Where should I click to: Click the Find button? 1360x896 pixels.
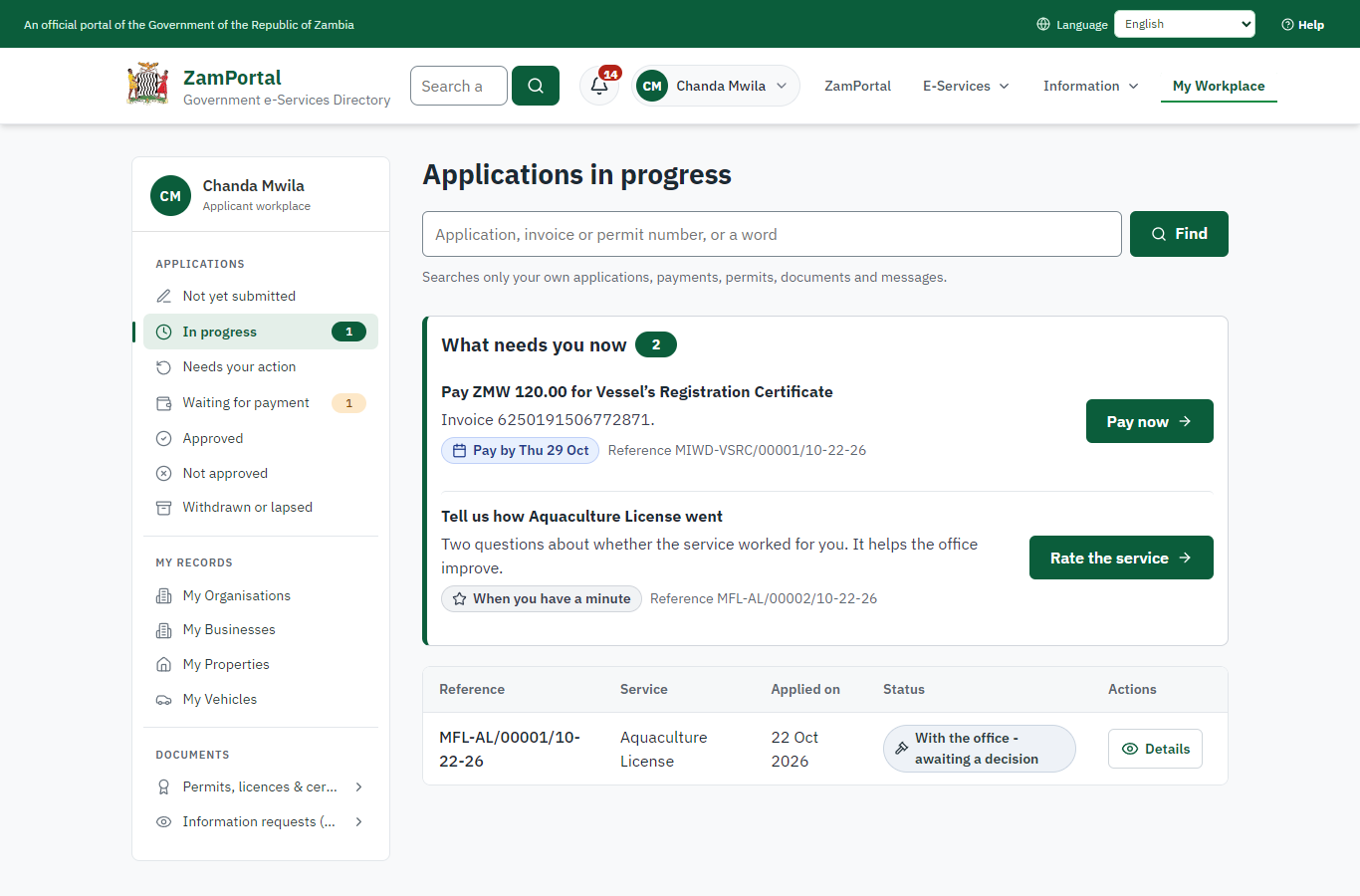point(1179,234)
